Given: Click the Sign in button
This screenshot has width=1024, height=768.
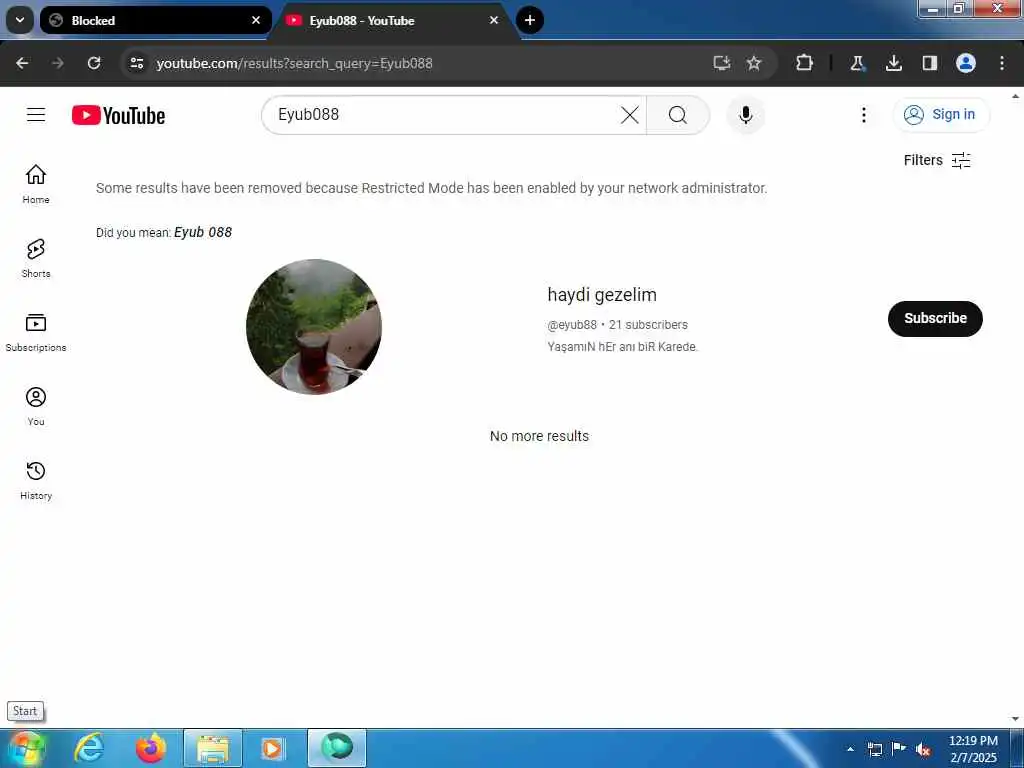Looking at the screenshot, I should [x=941, y=115].
